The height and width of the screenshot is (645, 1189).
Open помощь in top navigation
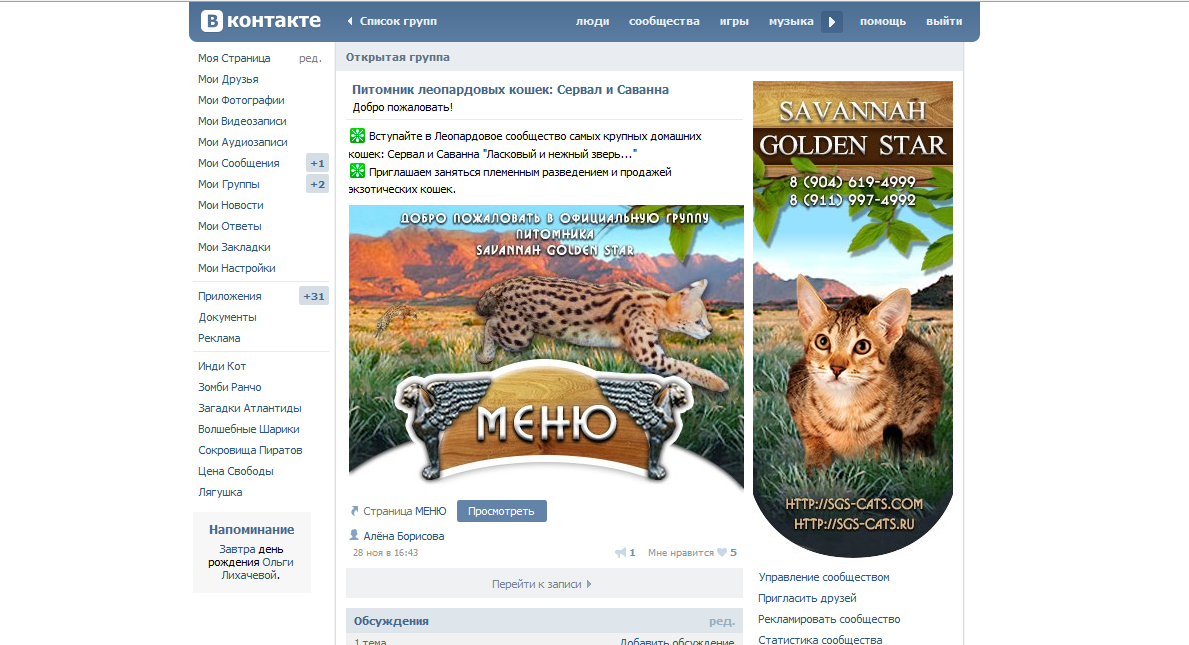(x=883, y=21)
